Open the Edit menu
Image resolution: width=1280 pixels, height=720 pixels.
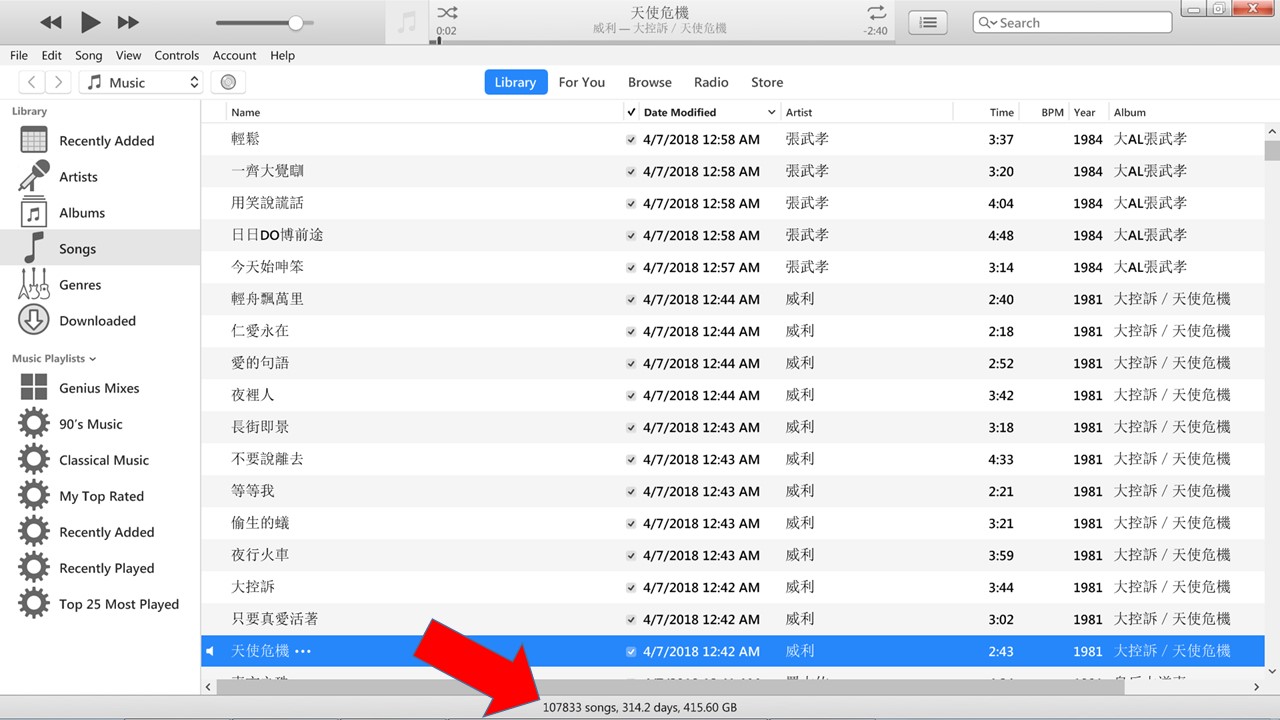[52, 55]
